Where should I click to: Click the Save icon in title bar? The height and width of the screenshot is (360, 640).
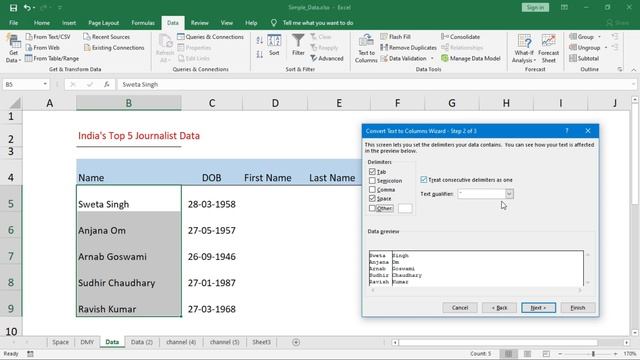click(13, 8)
